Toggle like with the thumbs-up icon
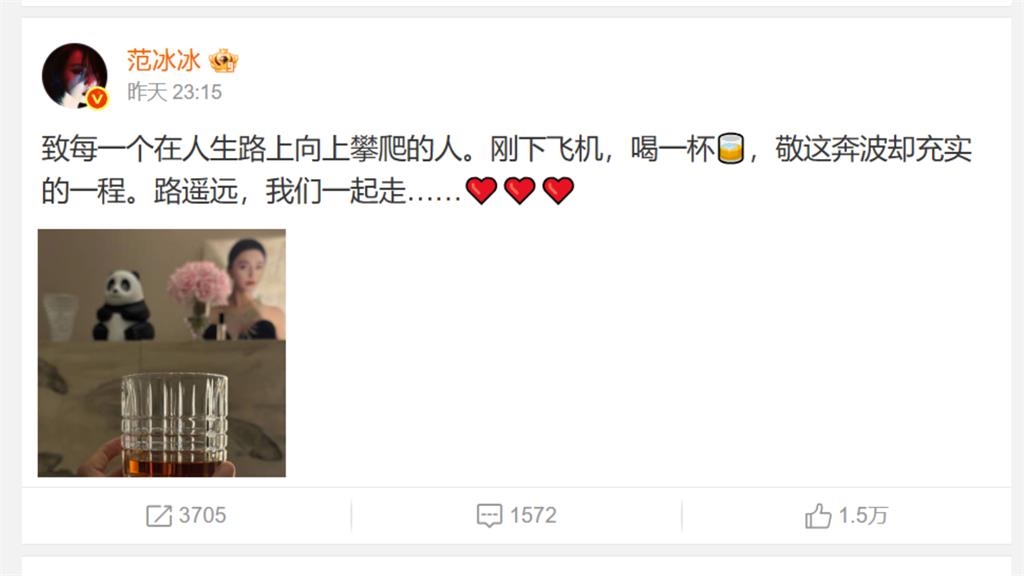 pyautogui.click(x=818, y=515)
